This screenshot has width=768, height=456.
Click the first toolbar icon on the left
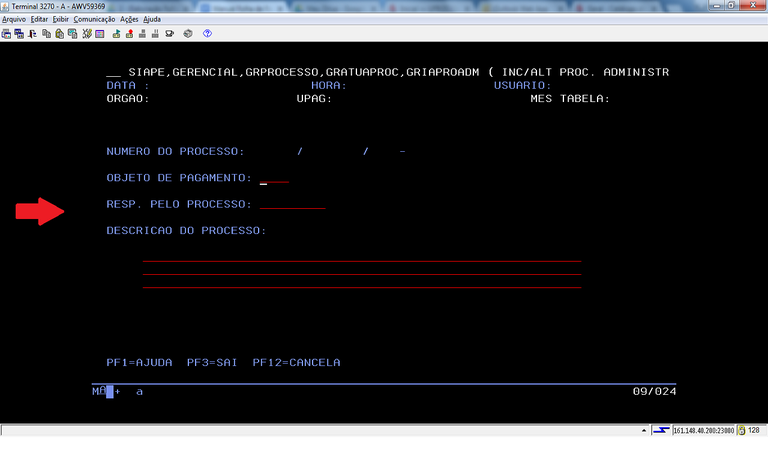(7, 33)
